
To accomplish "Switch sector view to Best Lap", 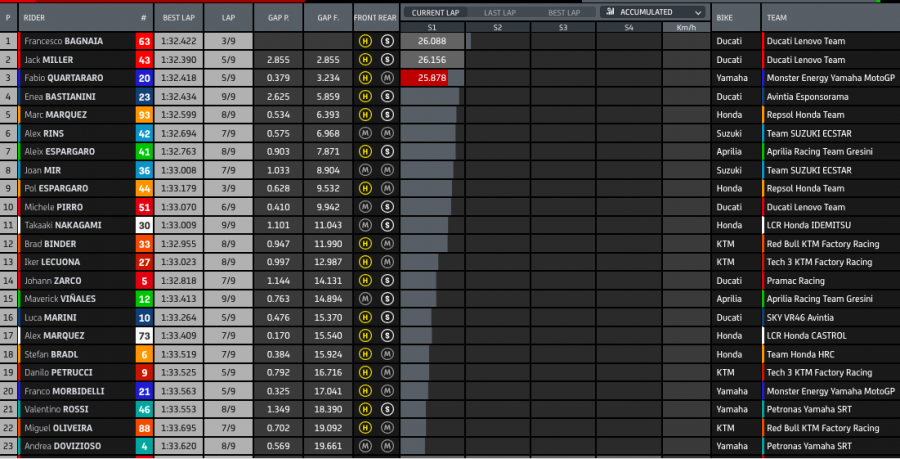I will [563, 12].
